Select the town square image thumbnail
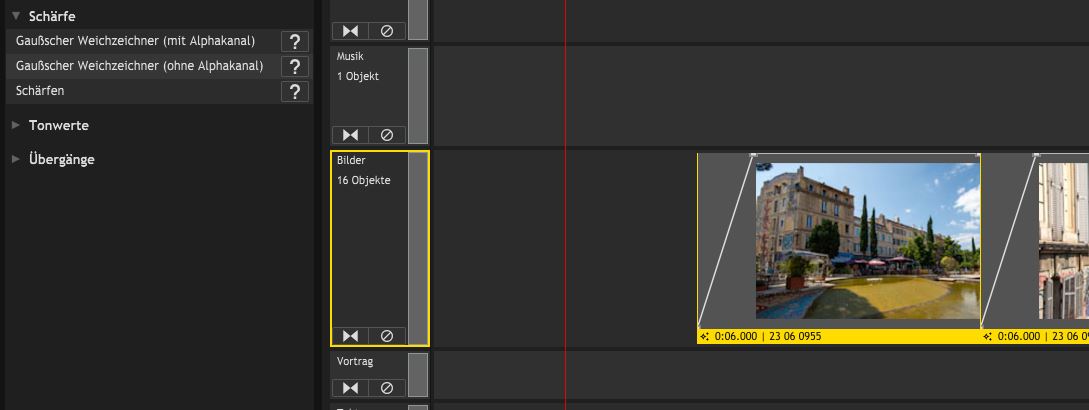1089x410 pixels. [867, 240]
